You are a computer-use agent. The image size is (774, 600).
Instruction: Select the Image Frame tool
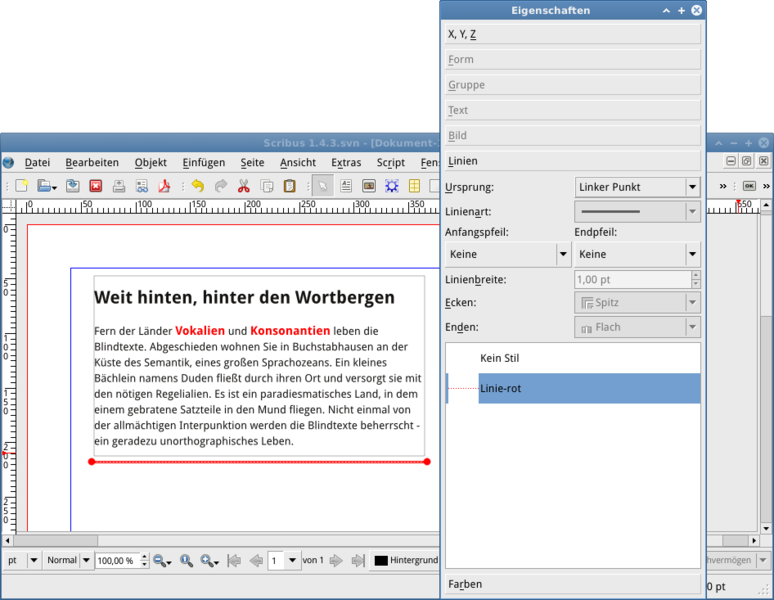pos(368,186)
